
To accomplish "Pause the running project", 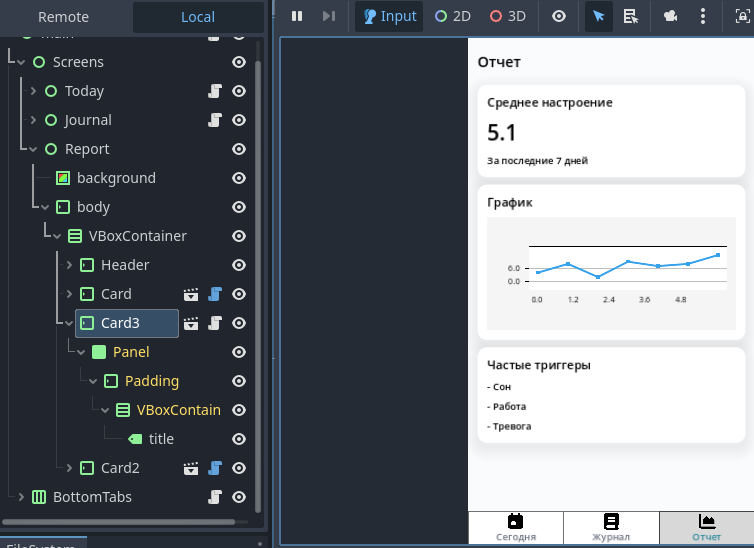I will coord(297,16).
